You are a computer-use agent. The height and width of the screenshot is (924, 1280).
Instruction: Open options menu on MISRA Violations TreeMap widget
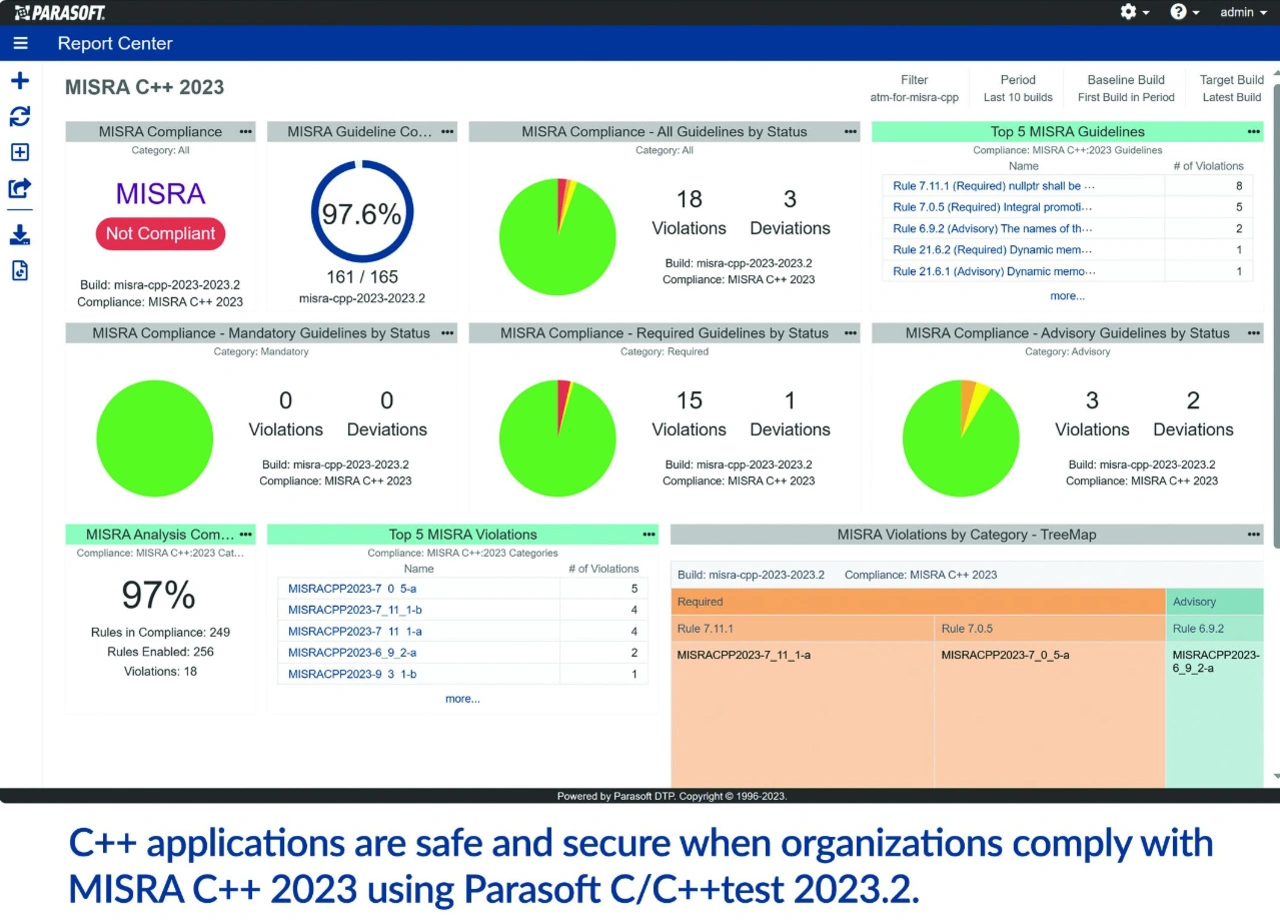pyautogui.click(x=1253, y=535)
